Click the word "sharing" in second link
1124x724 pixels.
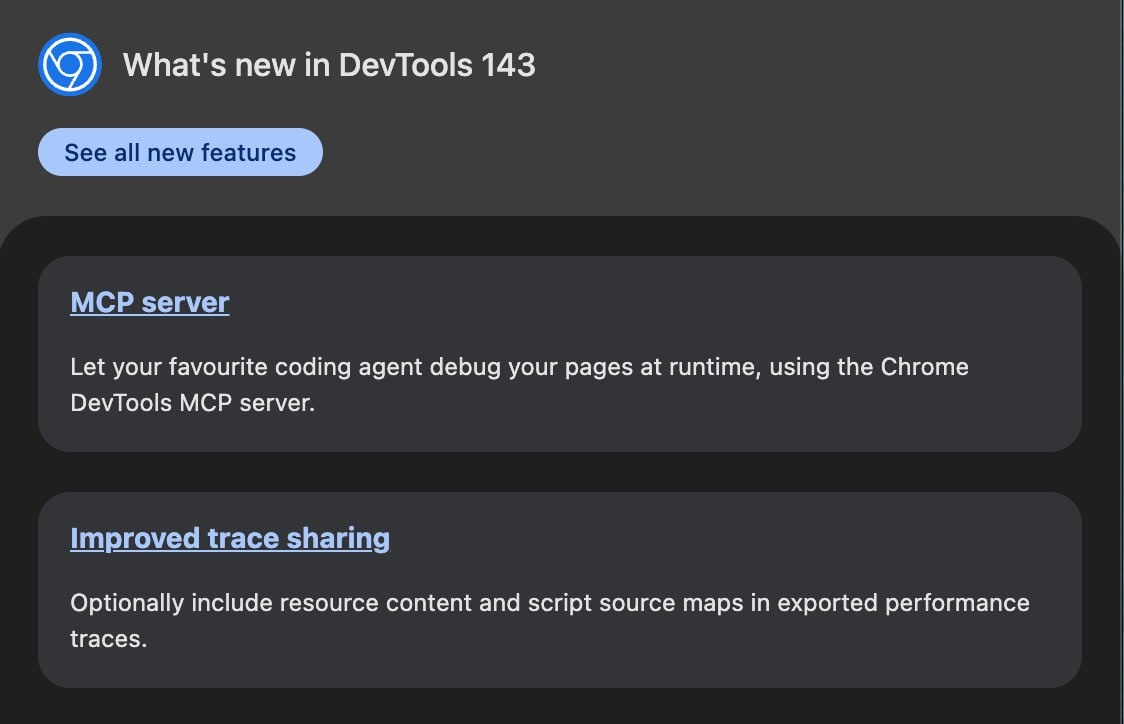(x=338, y=538)
